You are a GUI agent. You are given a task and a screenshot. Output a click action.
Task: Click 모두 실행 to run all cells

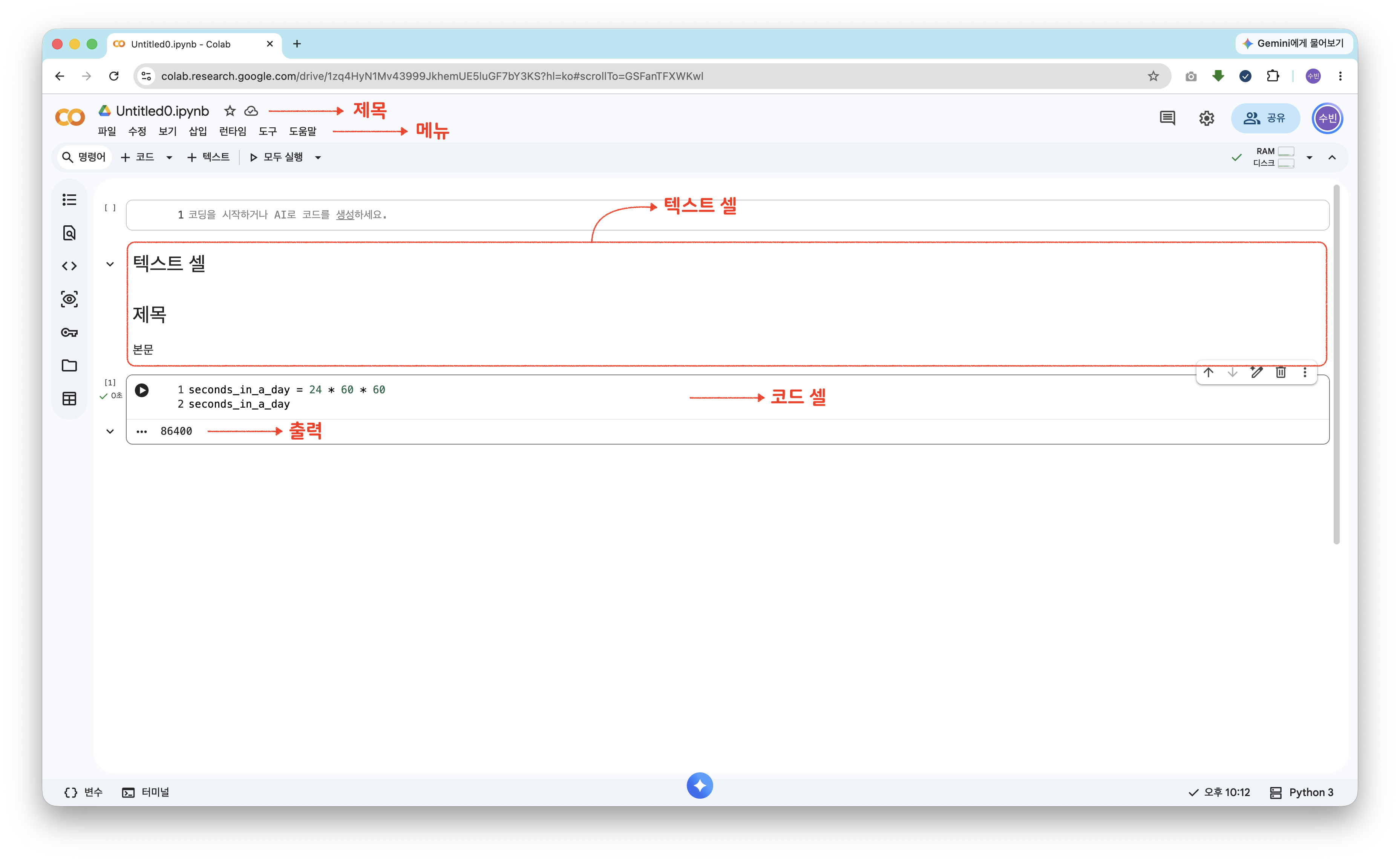tap(277, 157)
